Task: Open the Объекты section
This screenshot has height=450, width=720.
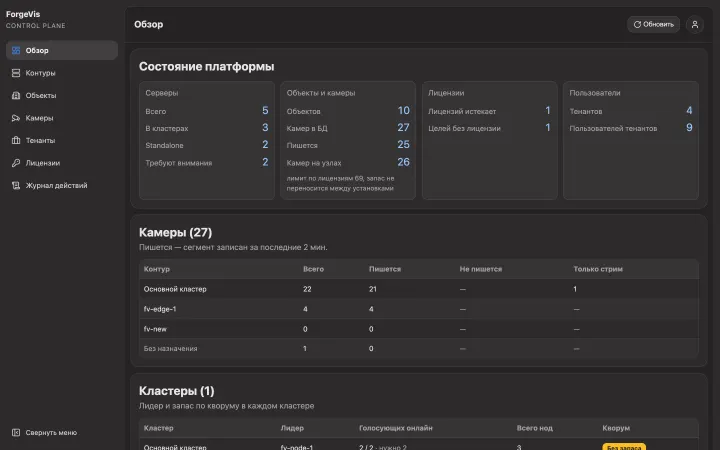Action: [x=62, y=96]
